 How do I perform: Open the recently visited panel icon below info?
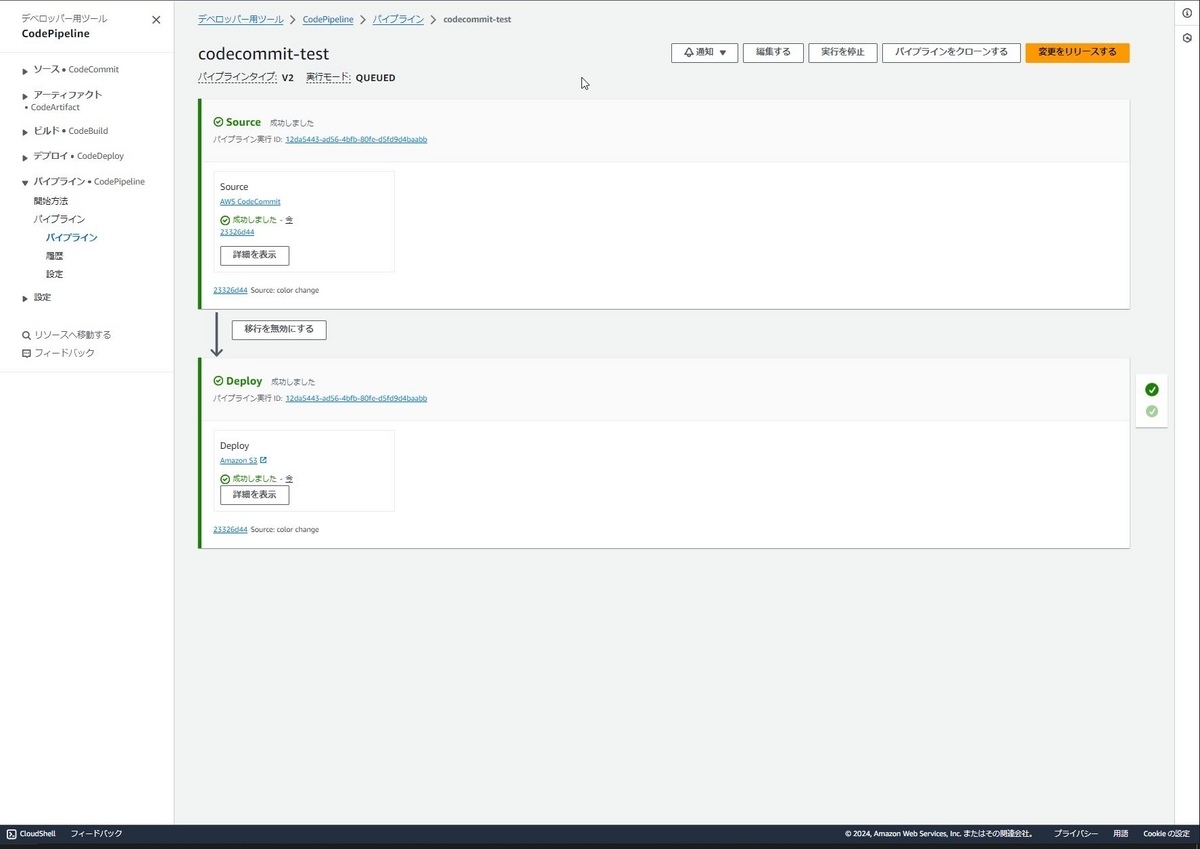(x=1186, y=38)
